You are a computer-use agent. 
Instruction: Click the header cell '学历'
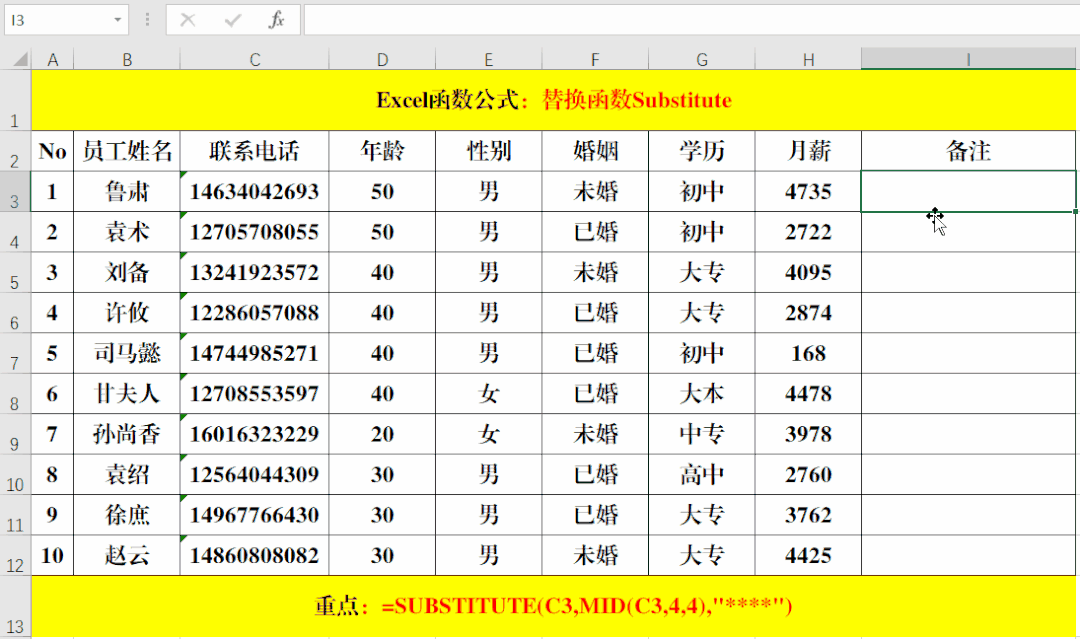point(701,151)
